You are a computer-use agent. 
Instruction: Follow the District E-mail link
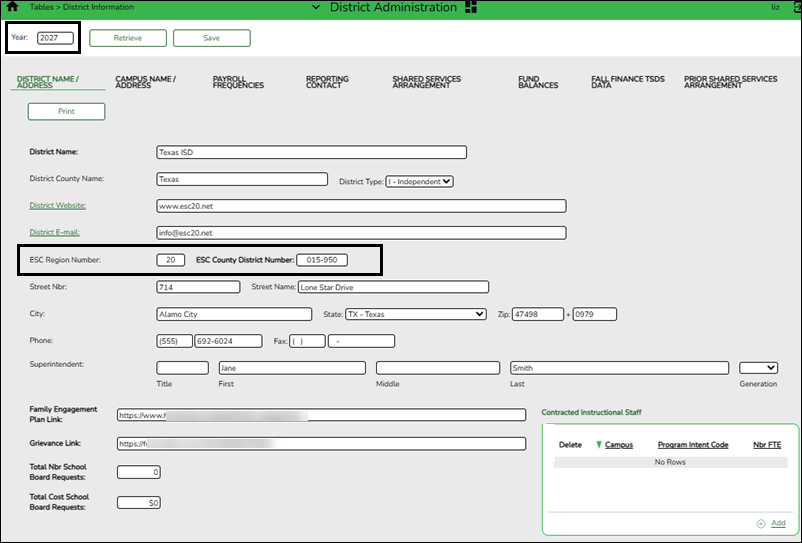[x=55, y=232]
